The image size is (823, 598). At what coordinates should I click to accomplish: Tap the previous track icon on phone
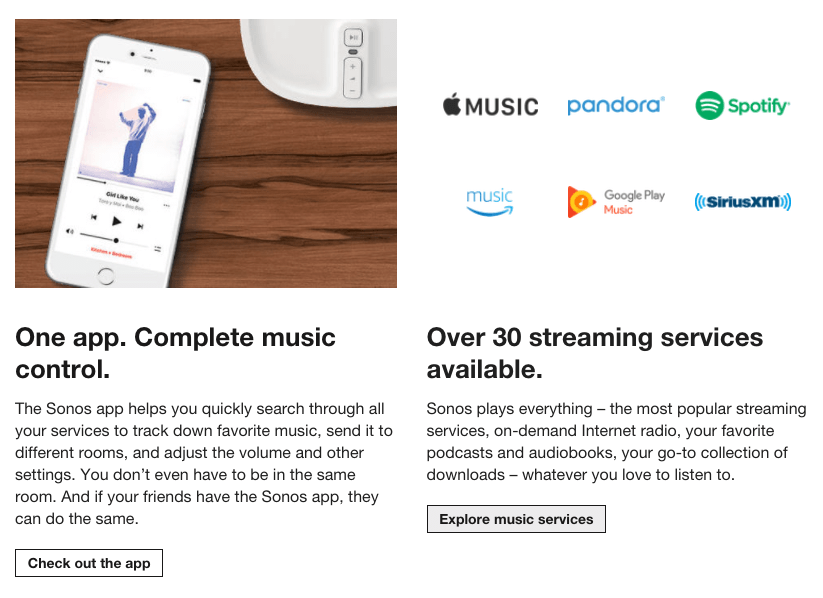(94, 217)
